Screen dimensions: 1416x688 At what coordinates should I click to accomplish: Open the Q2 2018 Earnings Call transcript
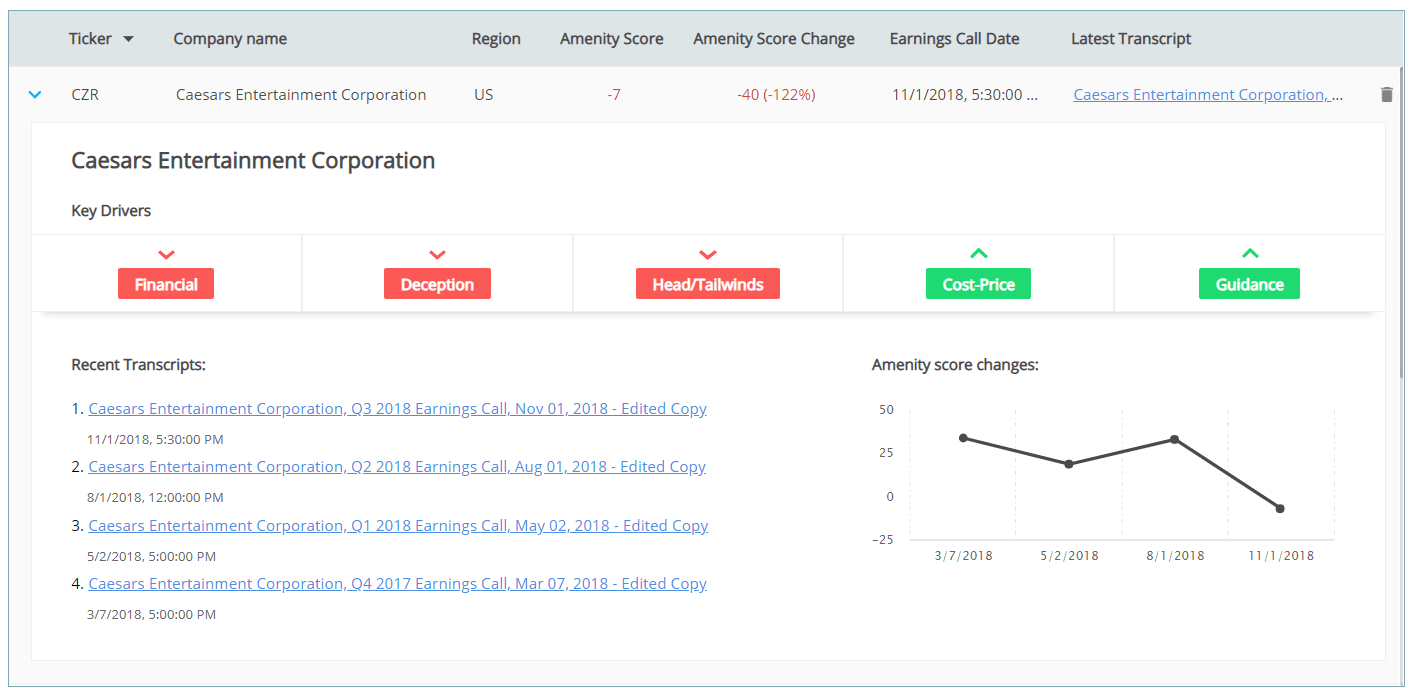coord(397,467)
